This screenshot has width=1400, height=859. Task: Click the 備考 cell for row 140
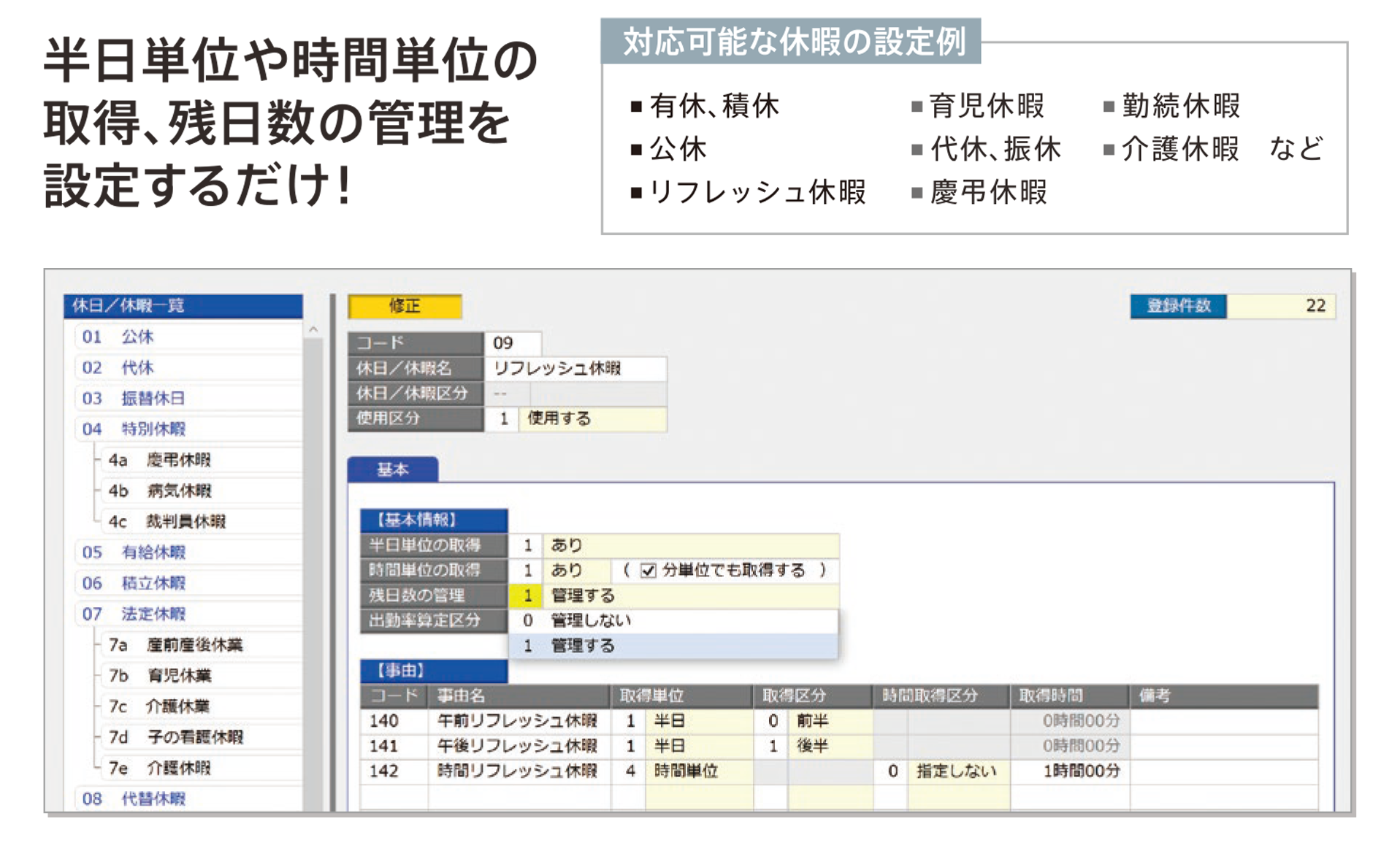point(1225,722)
